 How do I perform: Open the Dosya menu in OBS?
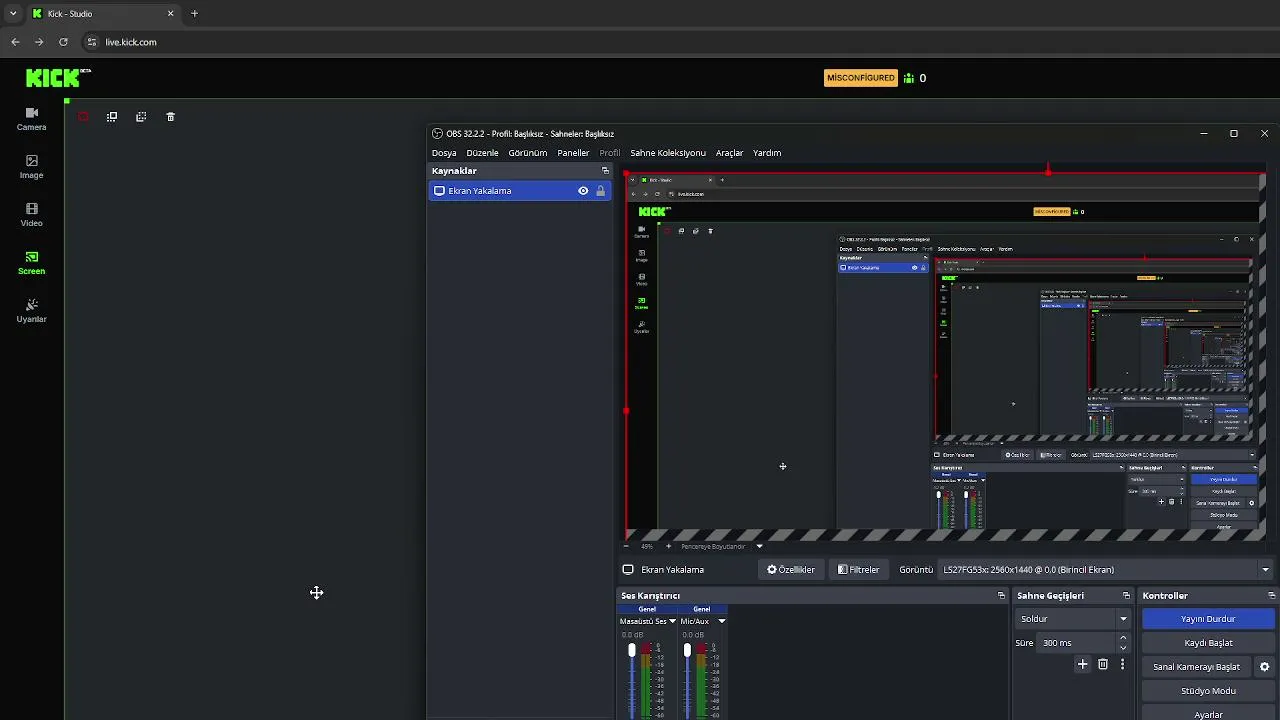point(444,153)
